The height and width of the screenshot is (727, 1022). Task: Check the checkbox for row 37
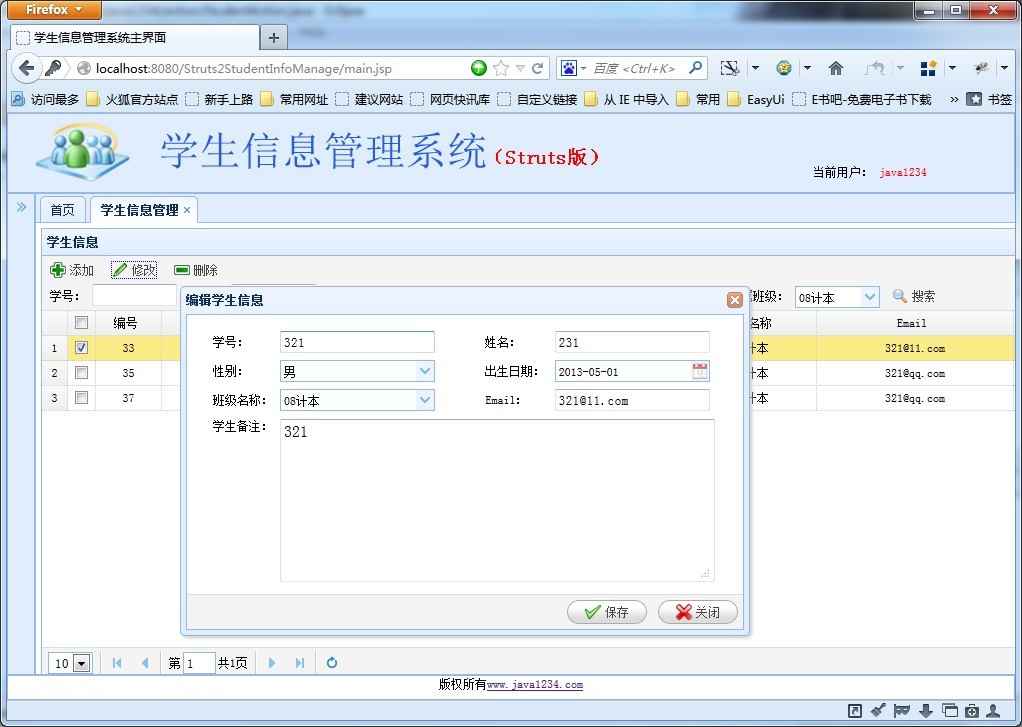click(x=81, y=397)
